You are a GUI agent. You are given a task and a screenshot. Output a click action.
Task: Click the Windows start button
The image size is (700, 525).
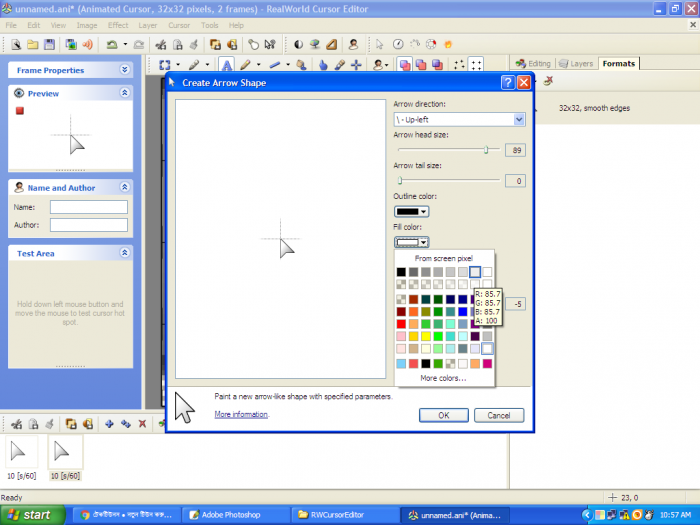(x=31, y=515)
